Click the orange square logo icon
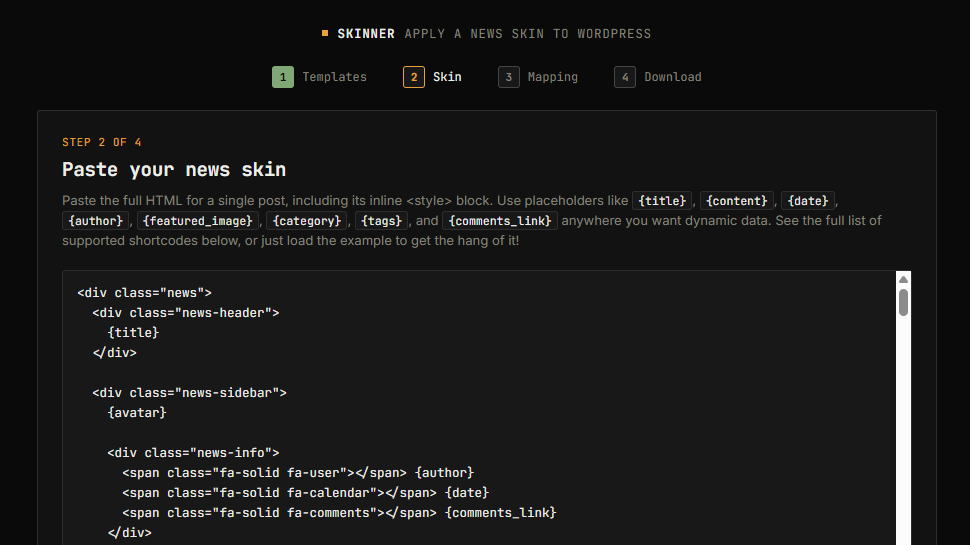The image size is (970, 545). point(325,33)
